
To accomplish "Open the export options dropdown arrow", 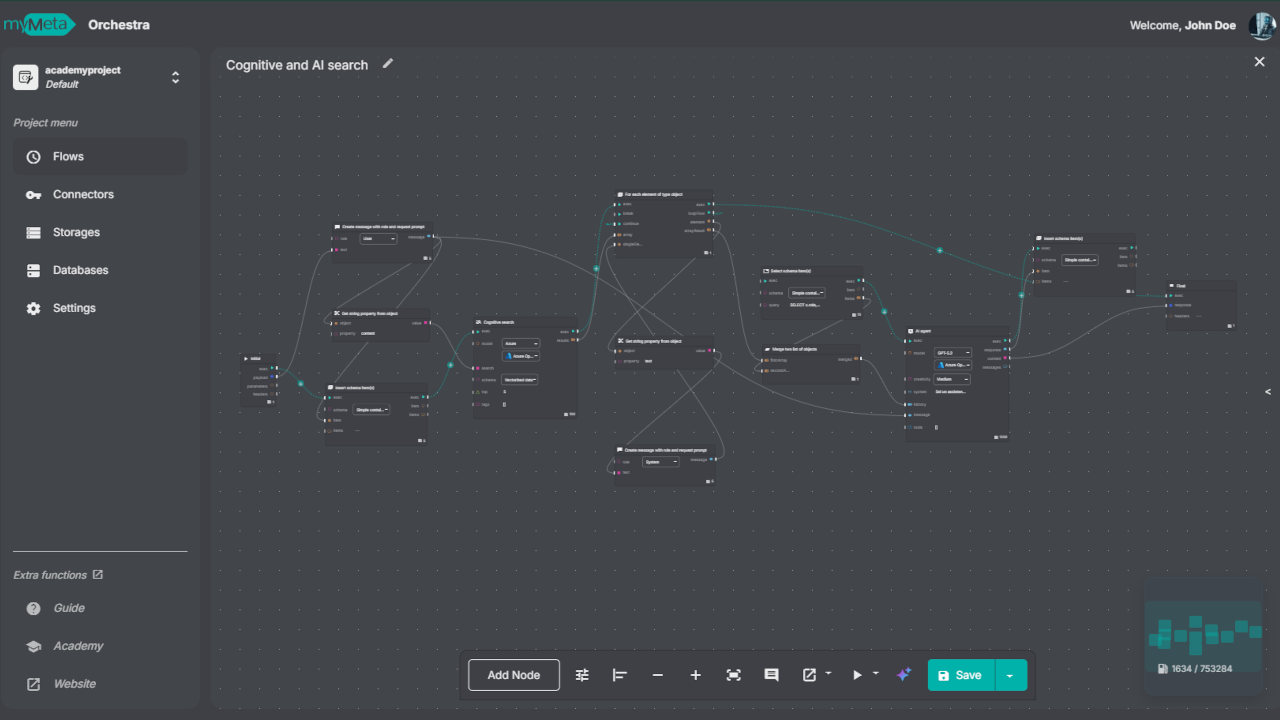I will 829,674.
